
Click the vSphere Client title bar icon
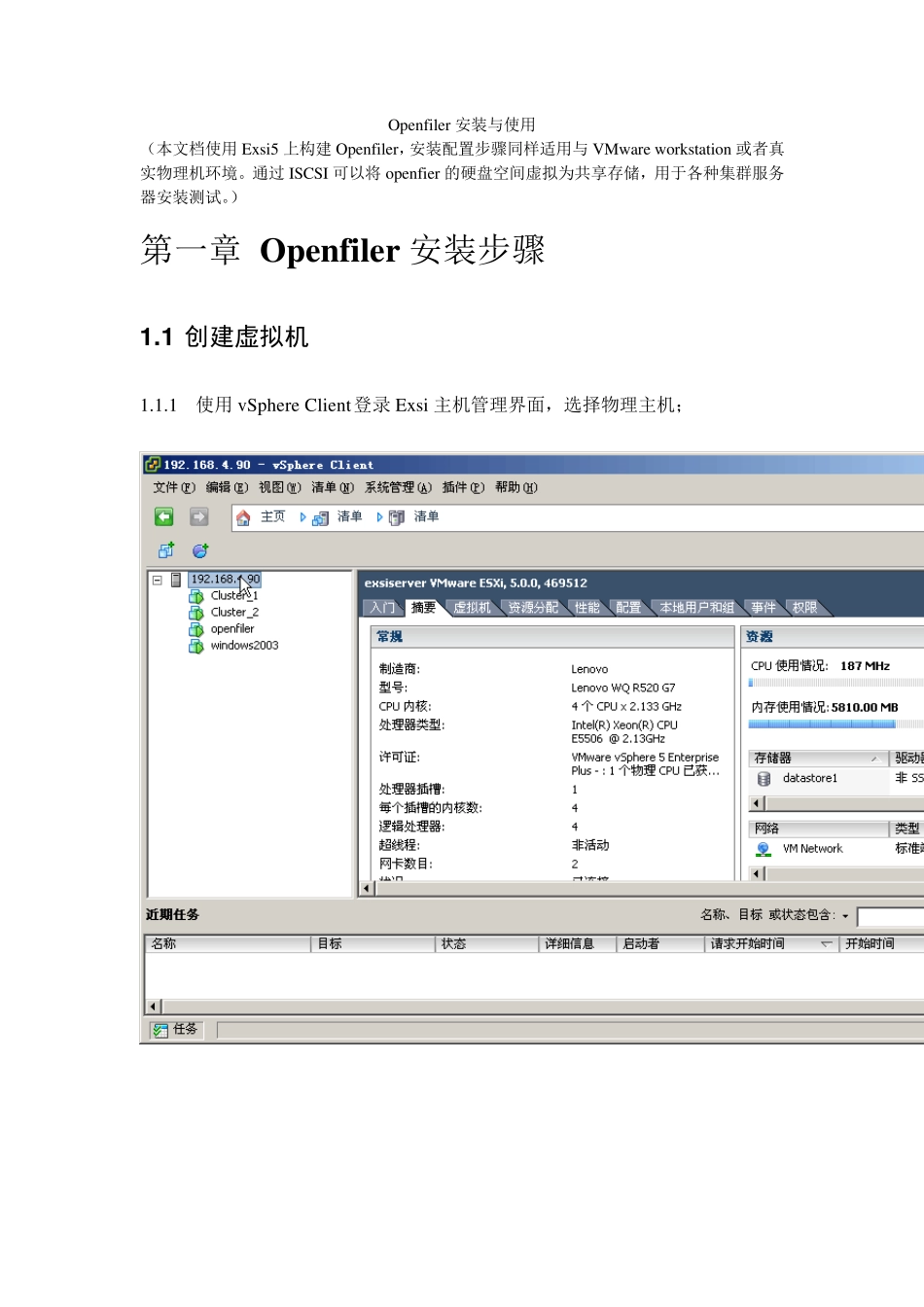[x=153, y=465]
